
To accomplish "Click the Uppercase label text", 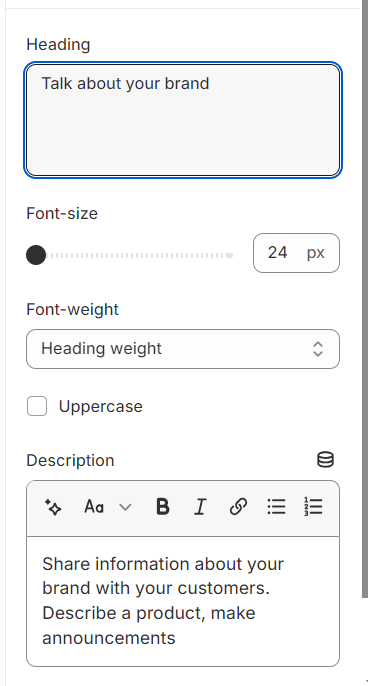I will (x=101, y=406).
